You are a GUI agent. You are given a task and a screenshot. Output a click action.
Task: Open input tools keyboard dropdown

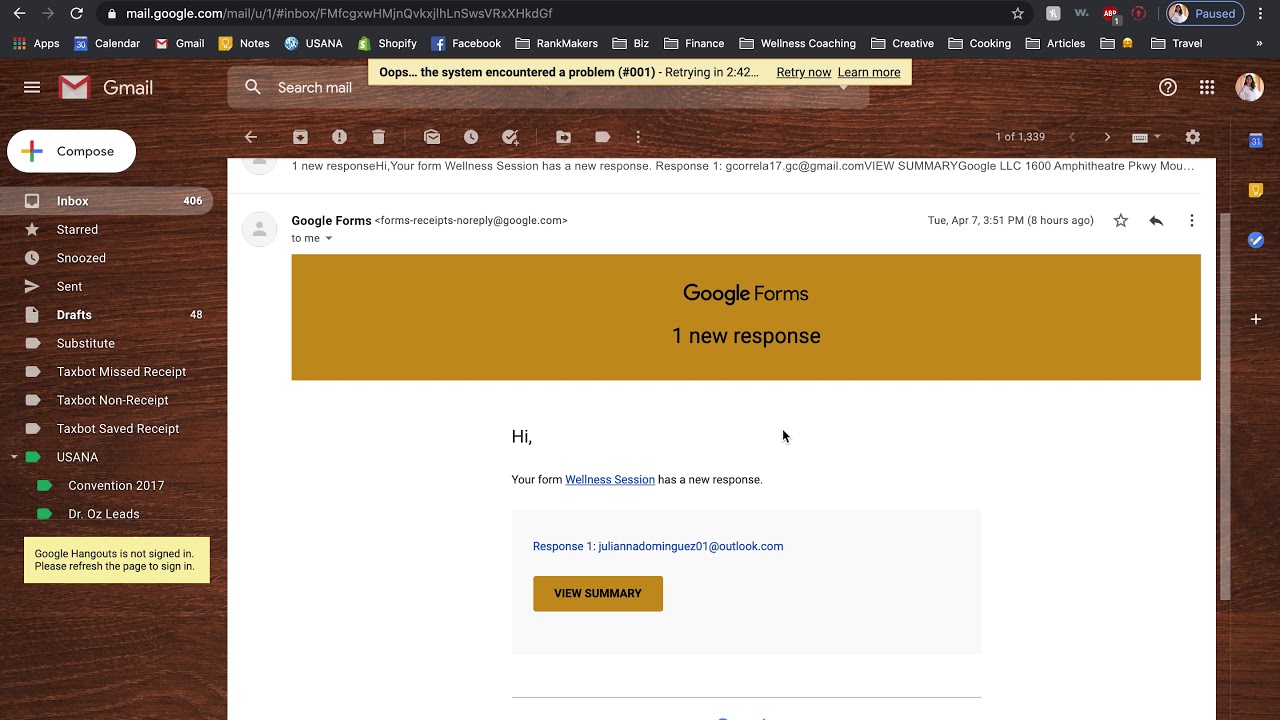coord(1146,137)
